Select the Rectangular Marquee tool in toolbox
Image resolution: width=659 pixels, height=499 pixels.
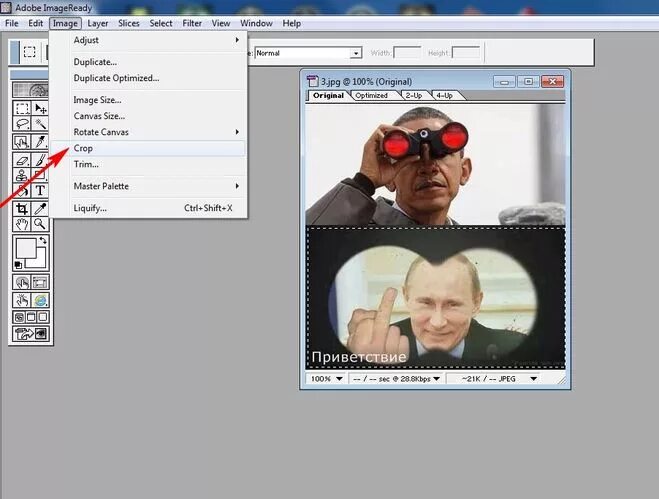click(x=22, y=108)
